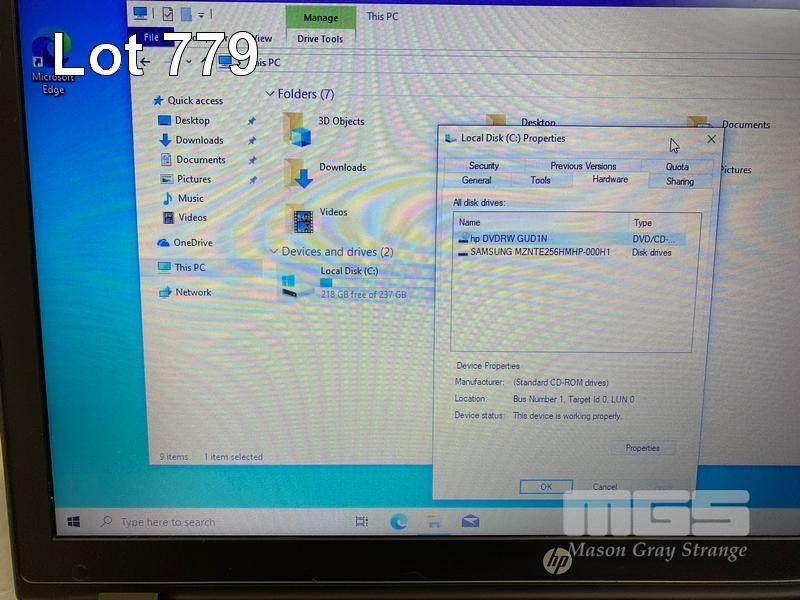The height and width of the screenshot is (600, 800).
Task: Open the 3D Objects folder icon
Action: tap(297, 129)
